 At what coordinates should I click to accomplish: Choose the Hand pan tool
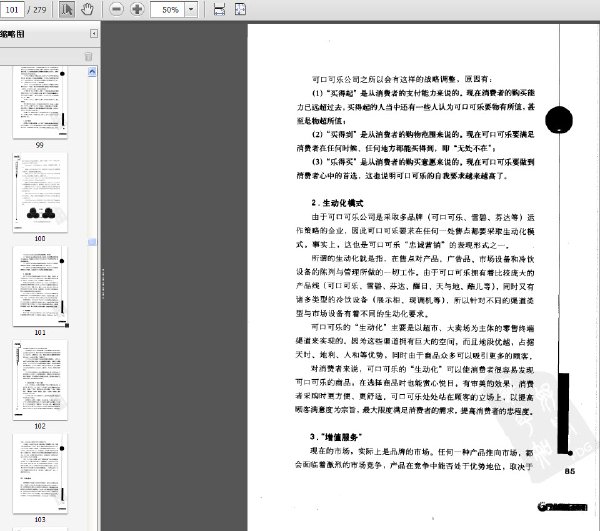(x=87, y=9)
